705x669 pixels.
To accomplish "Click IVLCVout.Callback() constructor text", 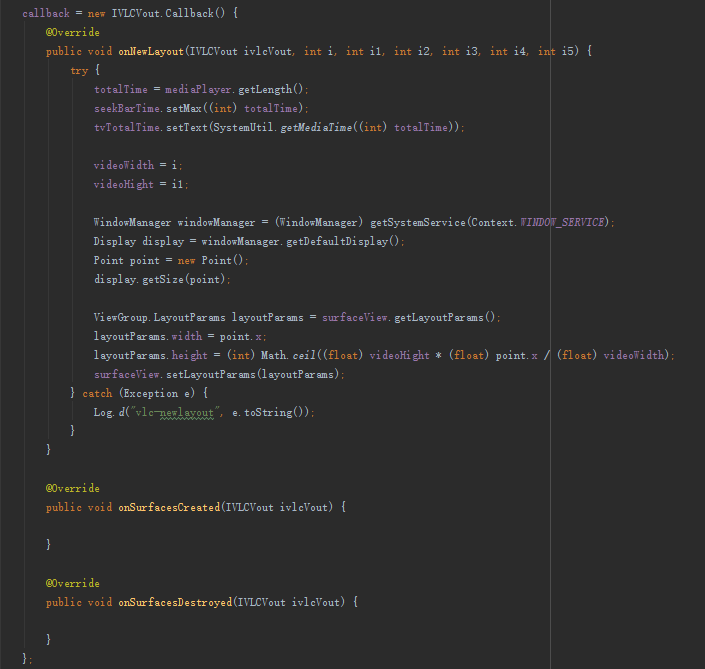I will tap(168, 13).
